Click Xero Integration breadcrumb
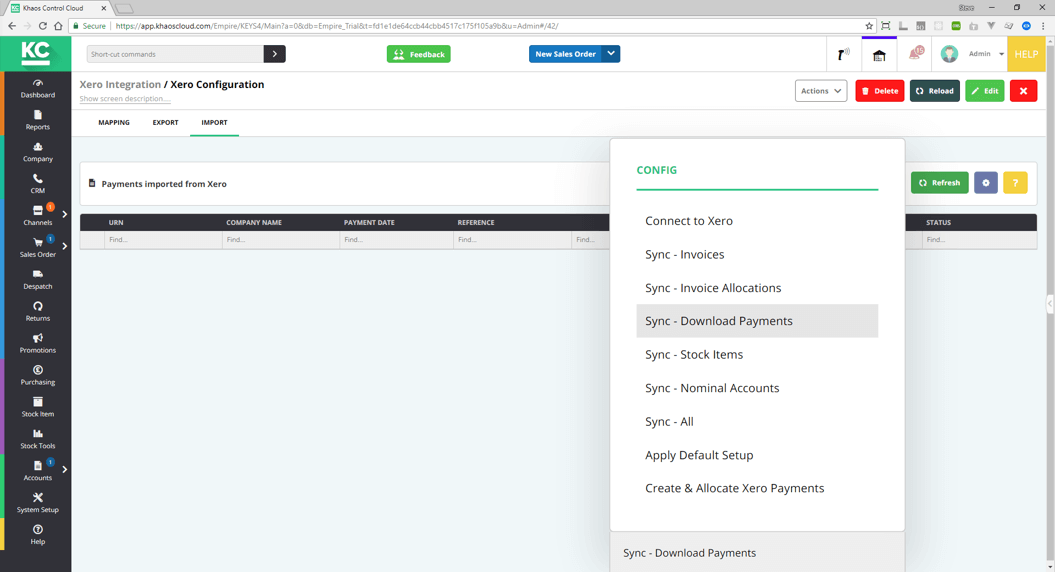1055x572 pixels. 120,84
